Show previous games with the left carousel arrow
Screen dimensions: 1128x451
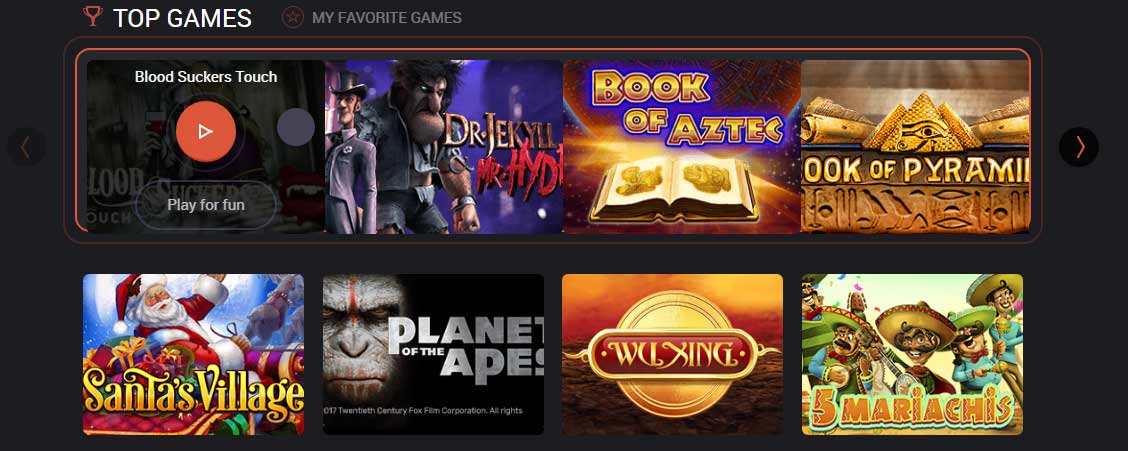click(x=26, y=147)
